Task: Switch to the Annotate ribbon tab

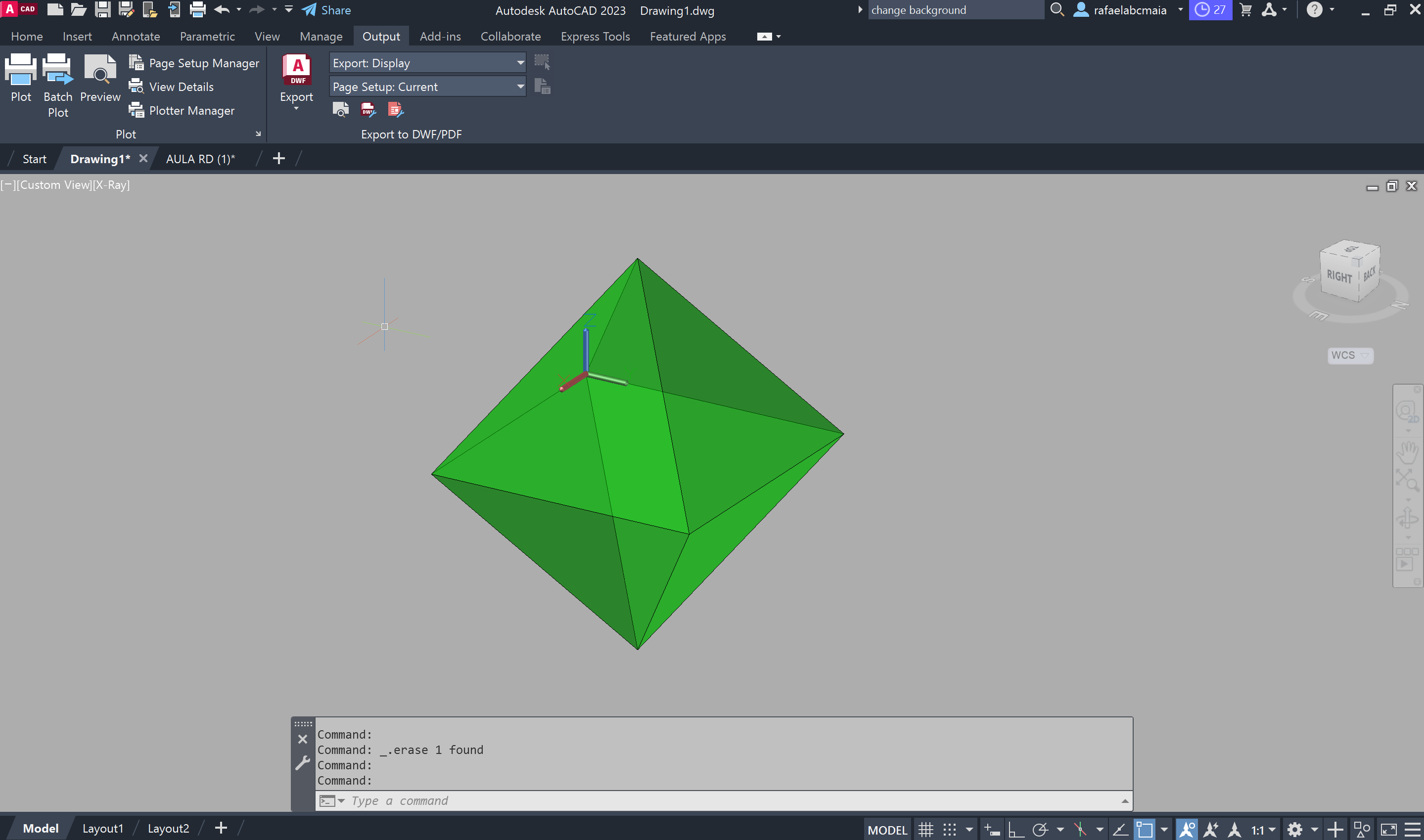Action: [136, 36]
